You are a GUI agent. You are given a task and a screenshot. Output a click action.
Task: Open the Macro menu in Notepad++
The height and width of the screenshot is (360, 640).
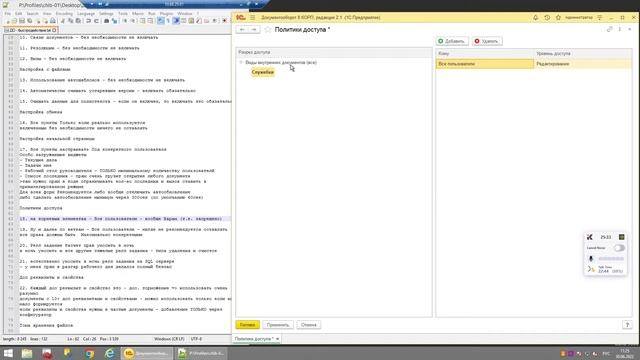[138, 13]
